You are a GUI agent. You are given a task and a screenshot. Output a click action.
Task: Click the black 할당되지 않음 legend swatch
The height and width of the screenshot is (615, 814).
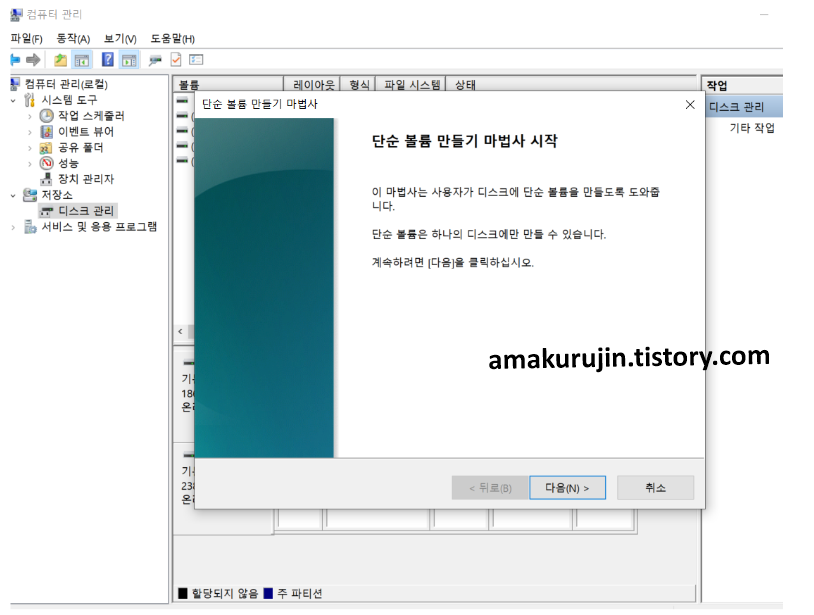(183, 593)
